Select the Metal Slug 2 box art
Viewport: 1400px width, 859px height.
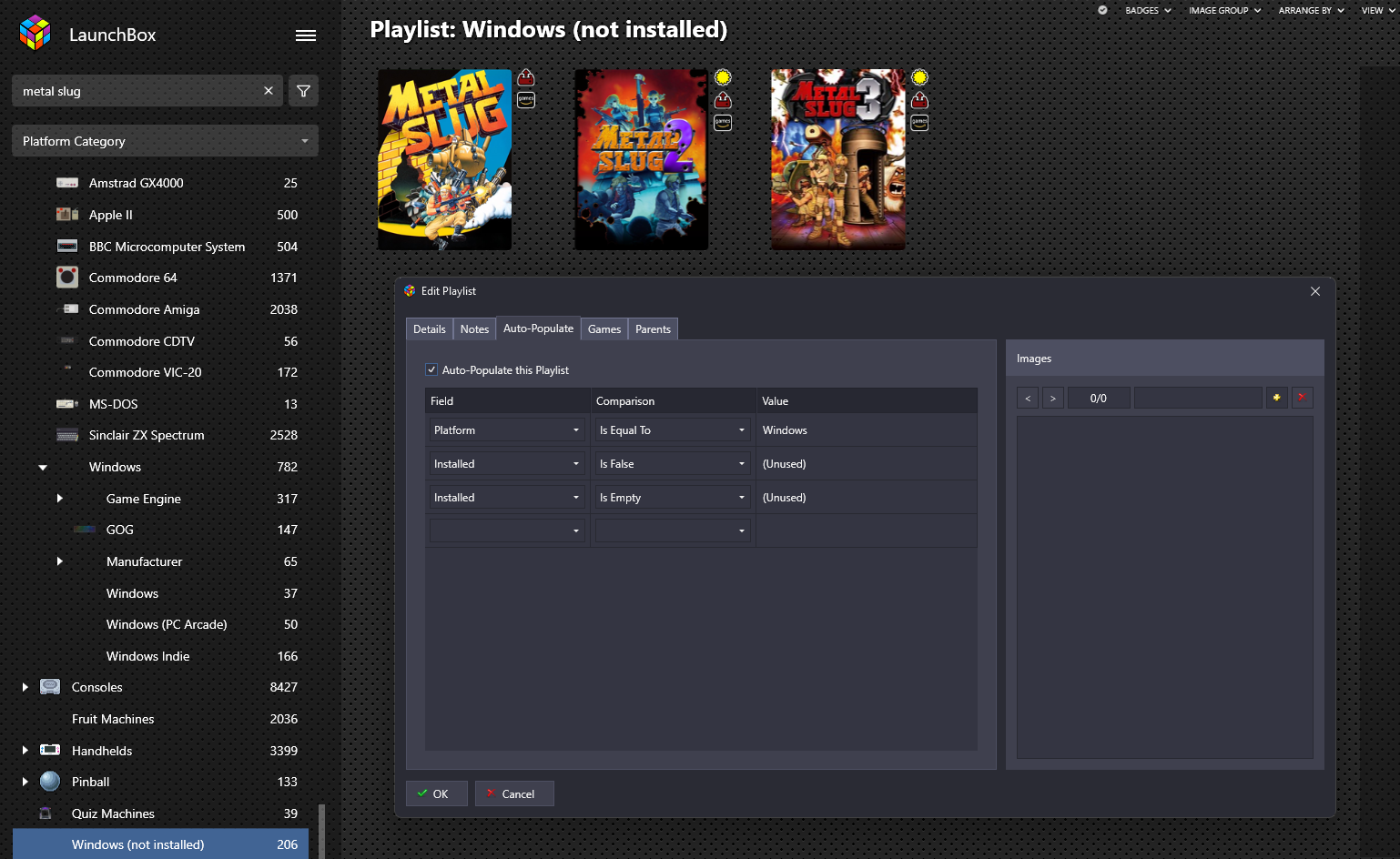[x=642, y=159]
